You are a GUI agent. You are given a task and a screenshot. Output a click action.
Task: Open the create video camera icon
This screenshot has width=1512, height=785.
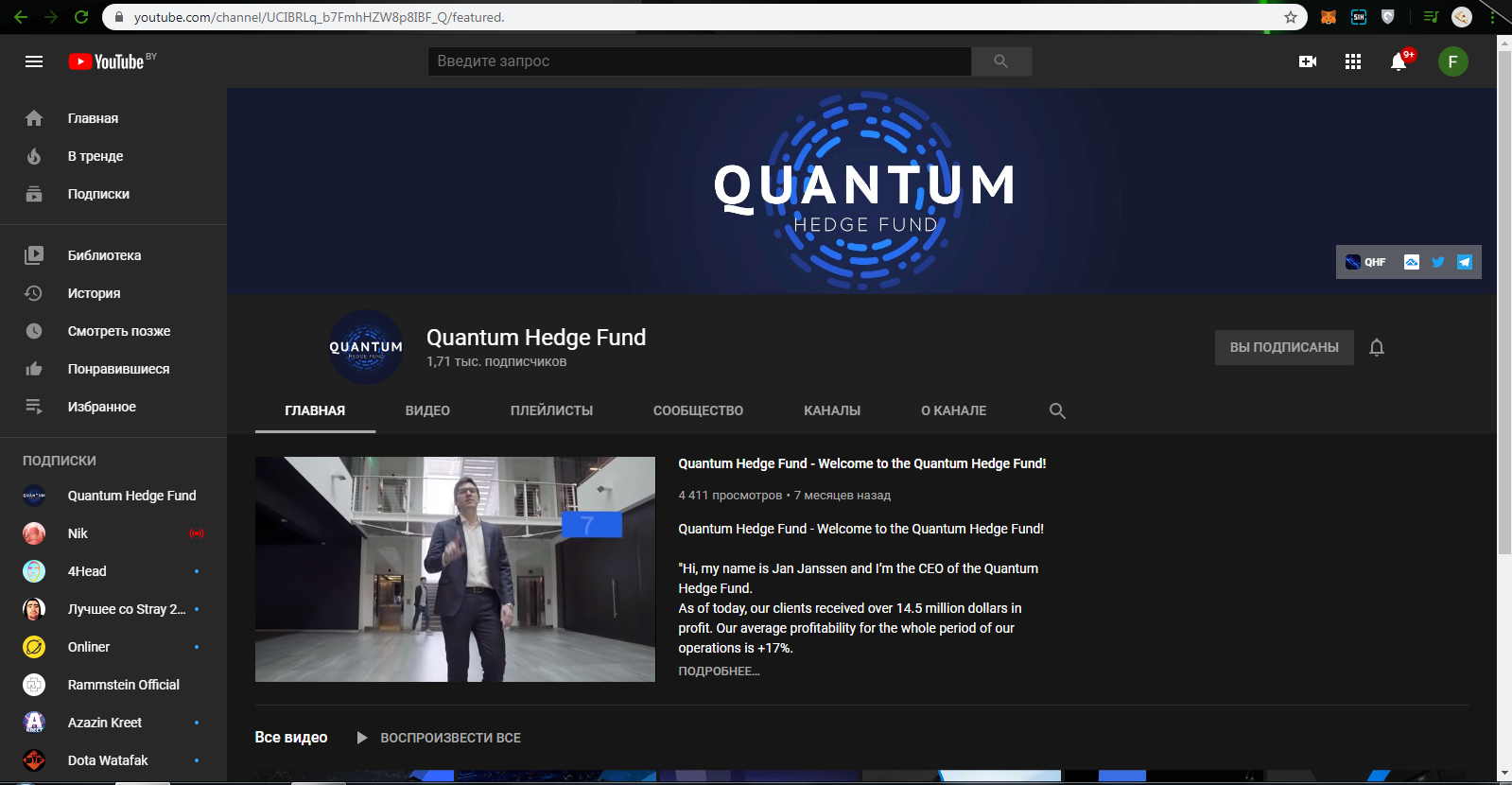1308,61
